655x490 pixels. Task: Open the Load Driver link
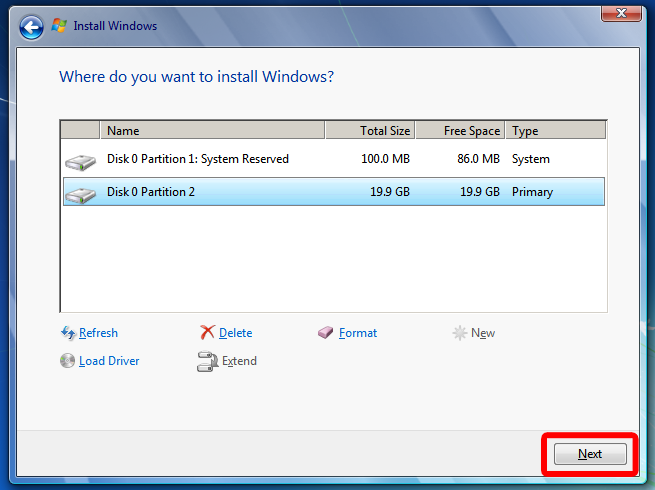[x=109, y=361]
